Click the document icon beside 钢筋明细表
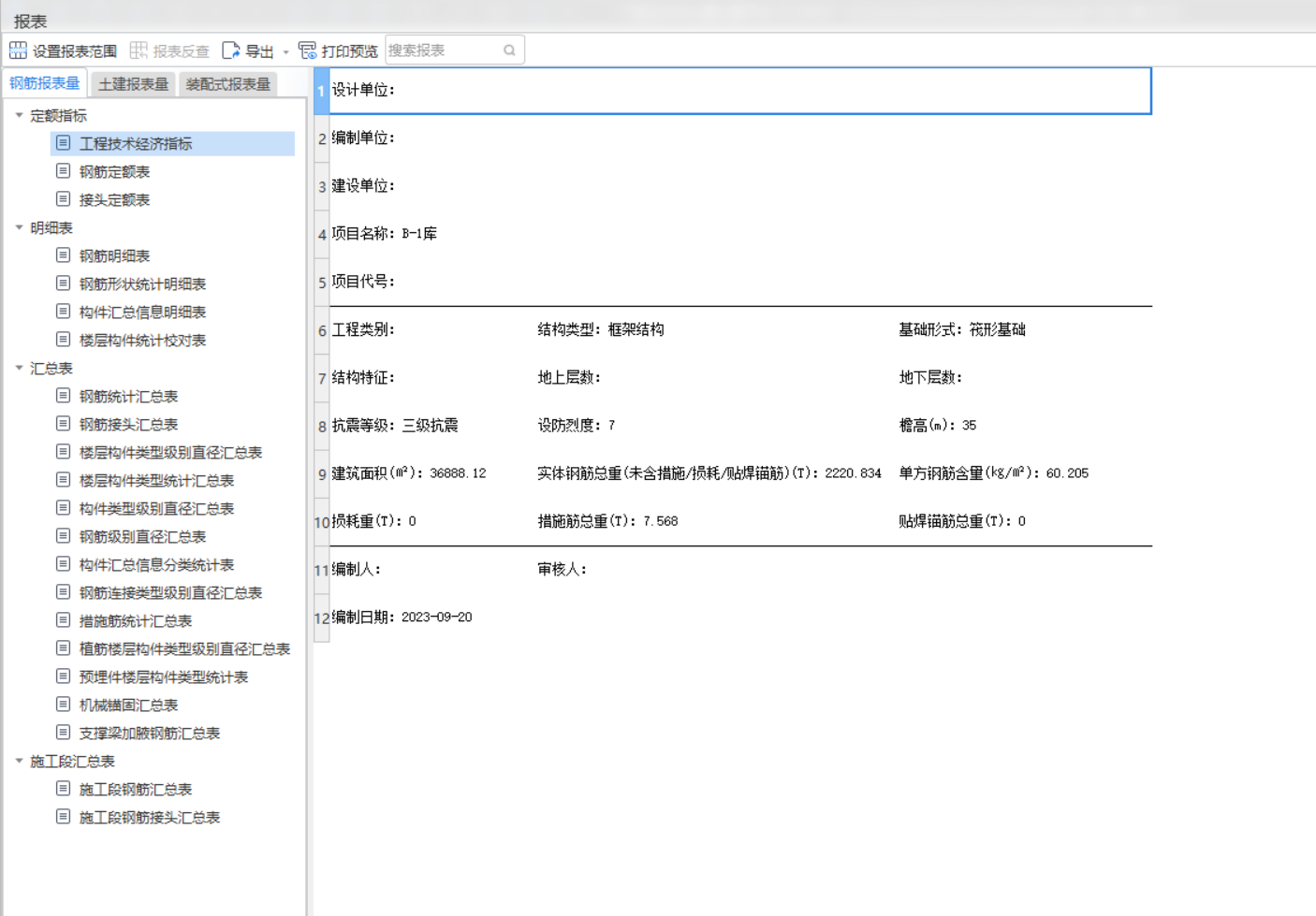 point(63,254)
